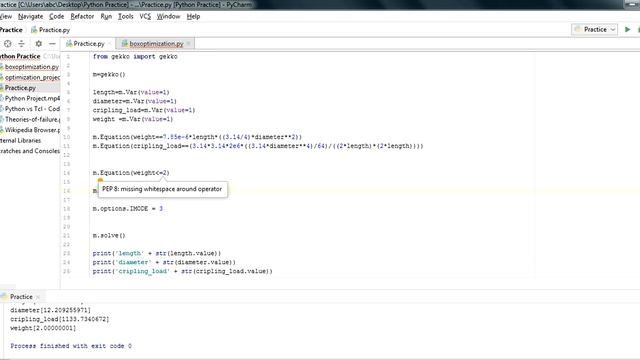
Task: Select Python Practice project root
Action: pos(20,56)
